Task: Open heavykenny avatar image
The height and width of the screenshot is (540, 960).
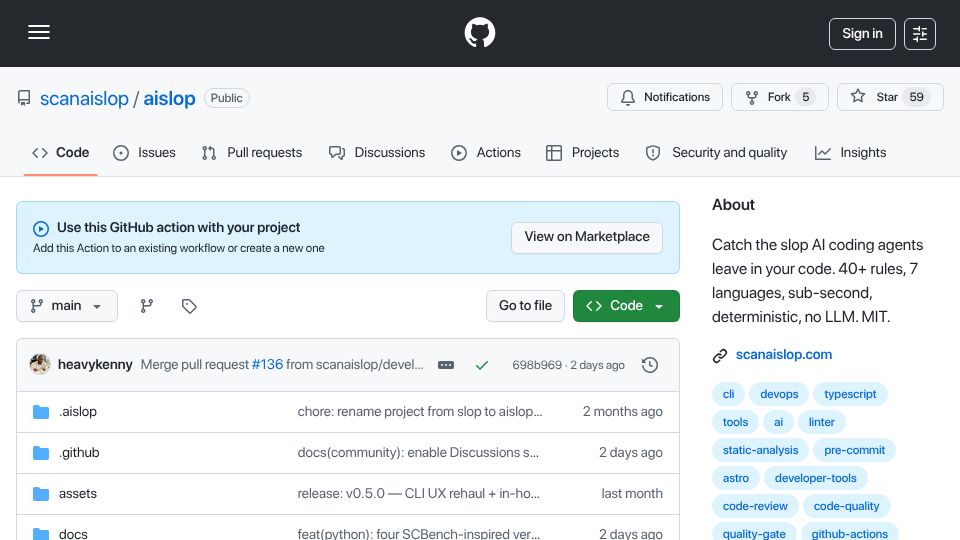Action: click(x=40, y=364)
